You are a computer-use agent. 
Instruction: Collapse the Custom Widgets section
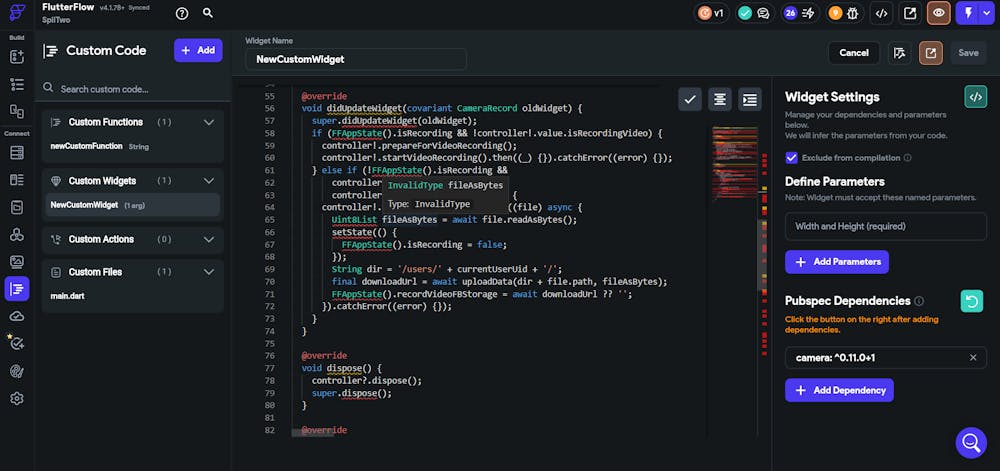point(209,181)
